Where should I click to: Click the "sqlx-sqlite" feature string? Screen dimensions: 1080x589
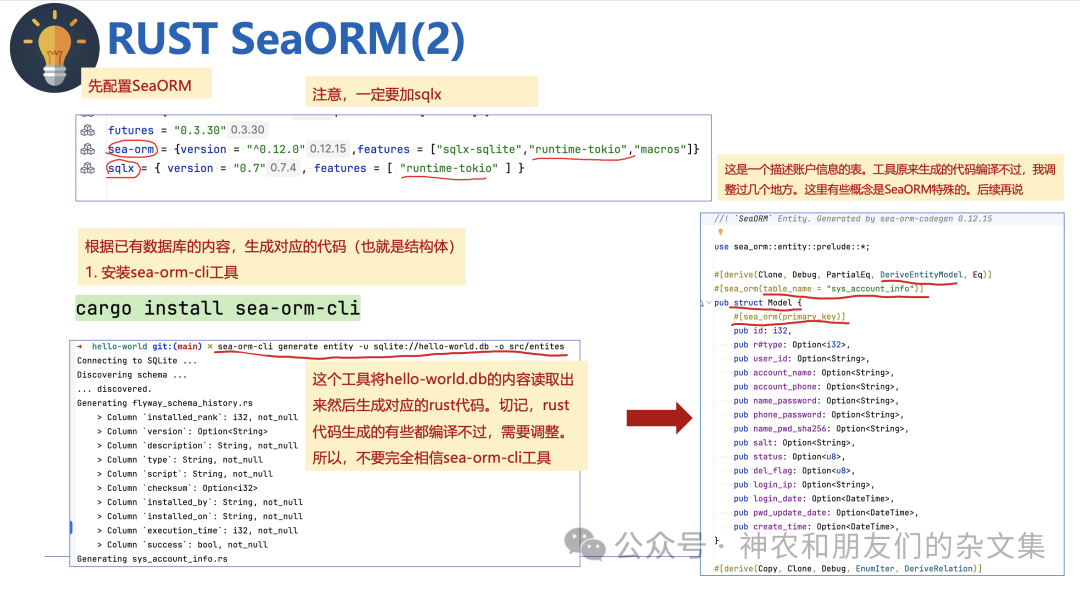click(479, 149)
